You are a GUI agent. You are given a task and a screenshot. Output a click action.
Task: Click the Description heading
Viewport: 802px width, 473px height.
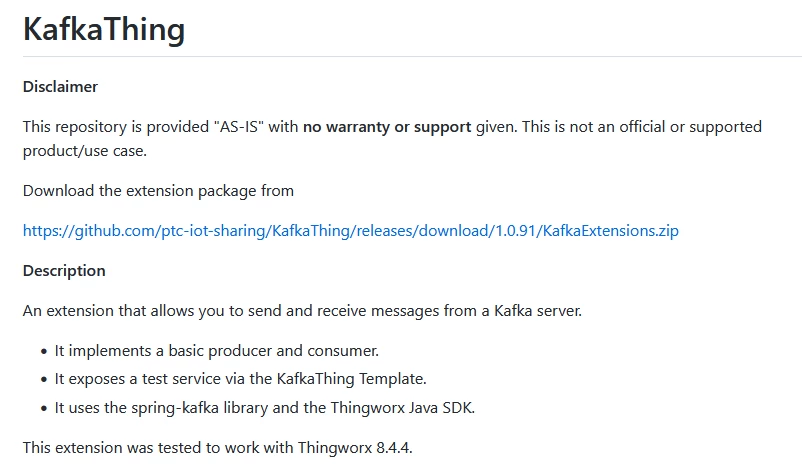pyautogui.click(x=64, y=271)
